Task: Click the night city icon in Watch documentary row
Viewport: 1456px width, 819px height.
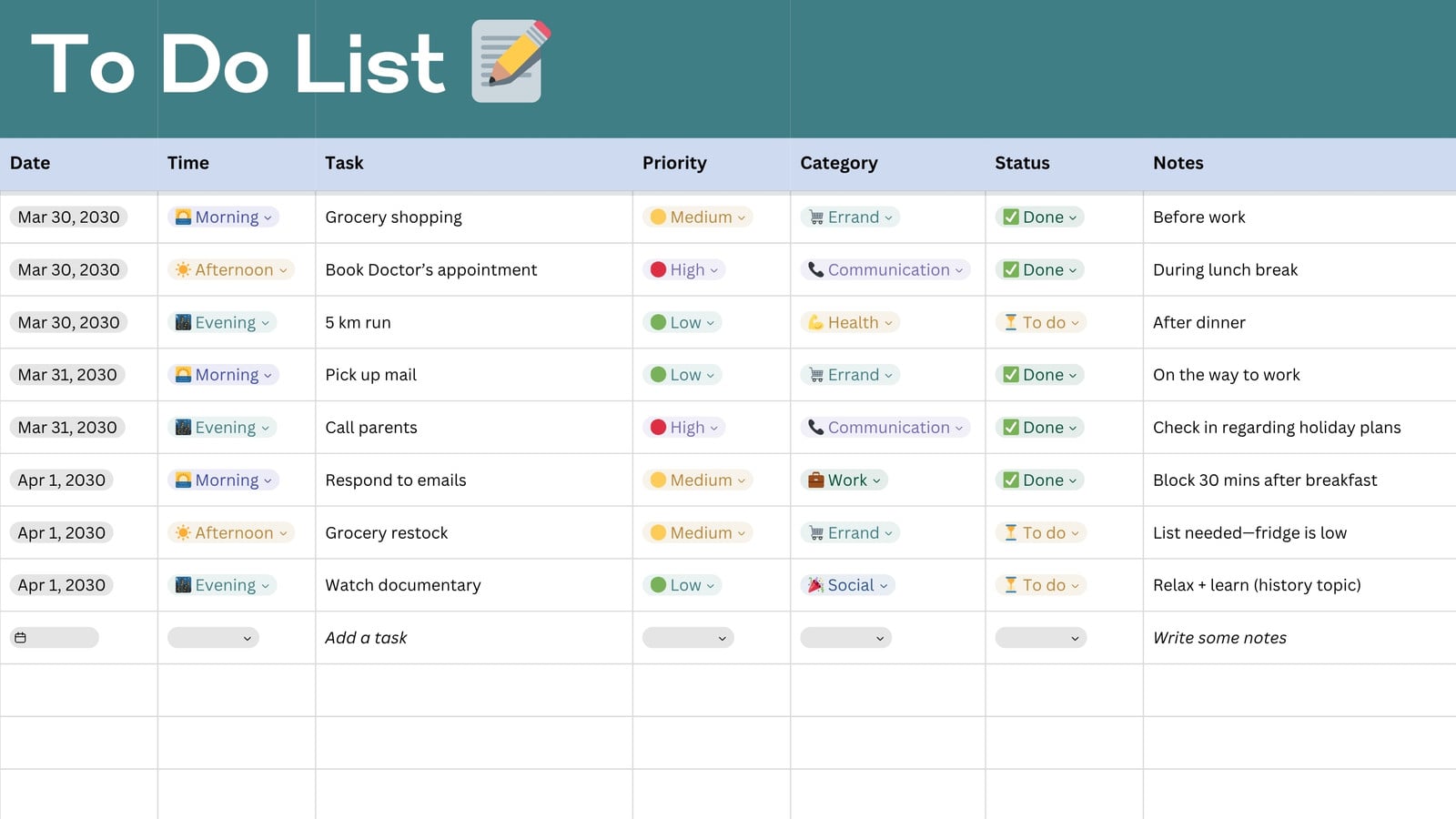Action: tap(183, 585)
